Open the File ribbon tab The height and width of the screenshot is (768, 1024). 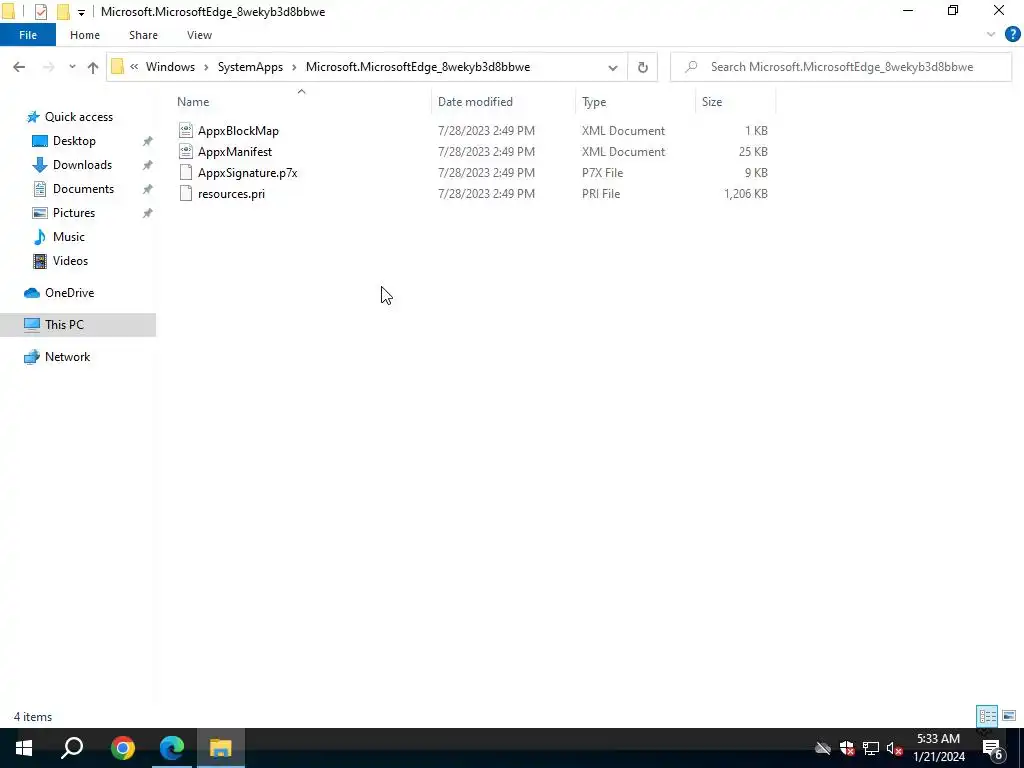(28, 35)
